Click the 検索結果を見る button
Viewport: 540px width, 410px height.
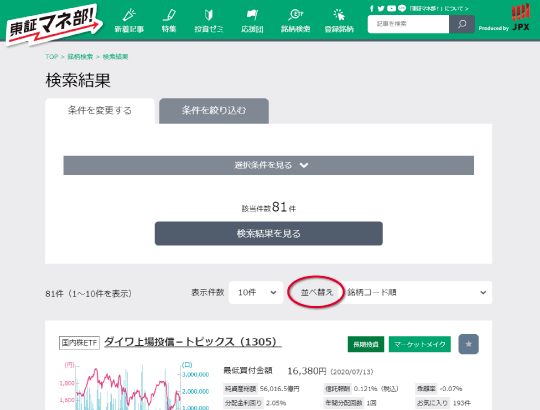[269, 233]
